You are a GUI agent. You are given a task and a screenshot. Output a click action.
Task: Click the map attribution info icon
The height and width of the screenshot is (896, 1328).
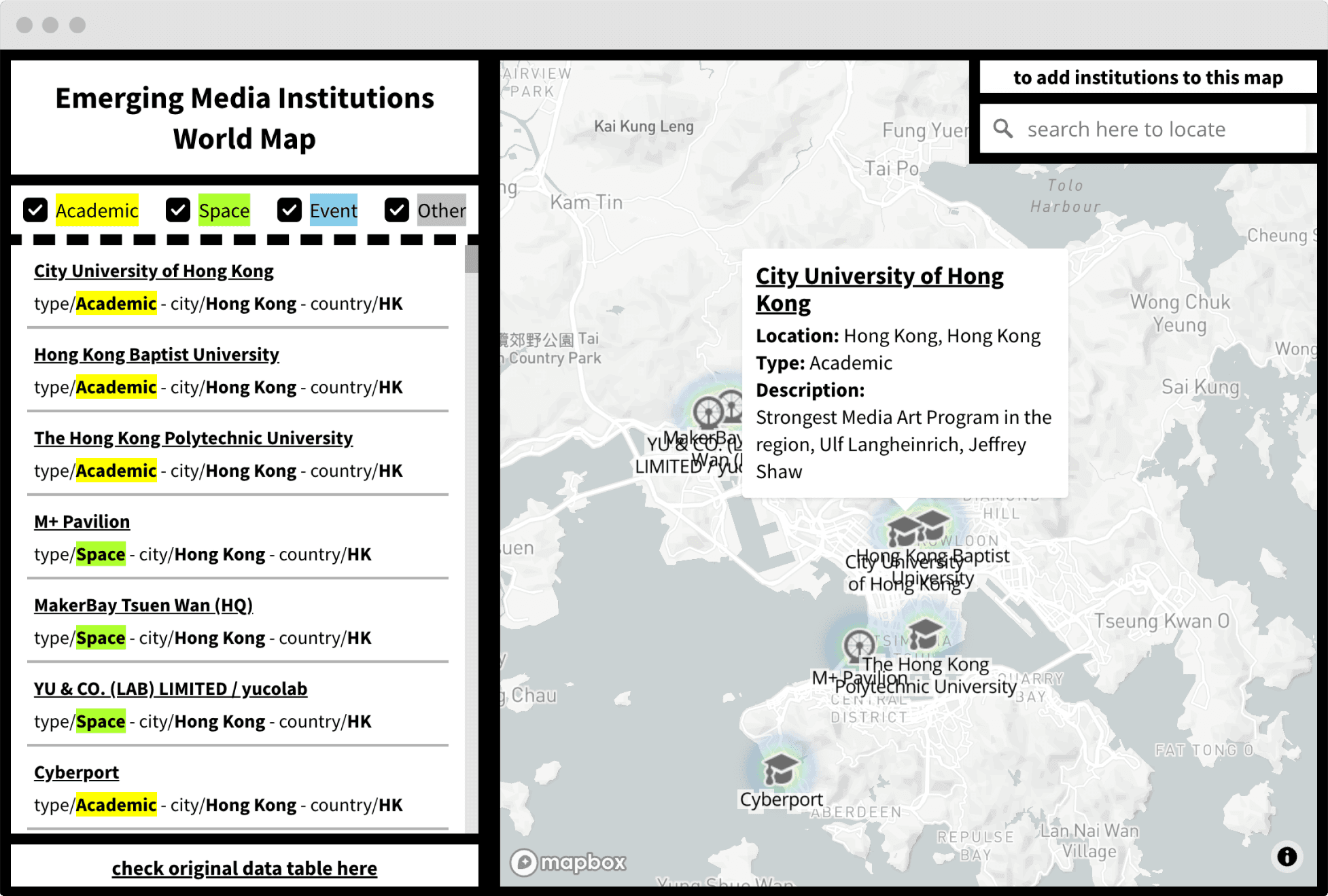click(1287, 856)
